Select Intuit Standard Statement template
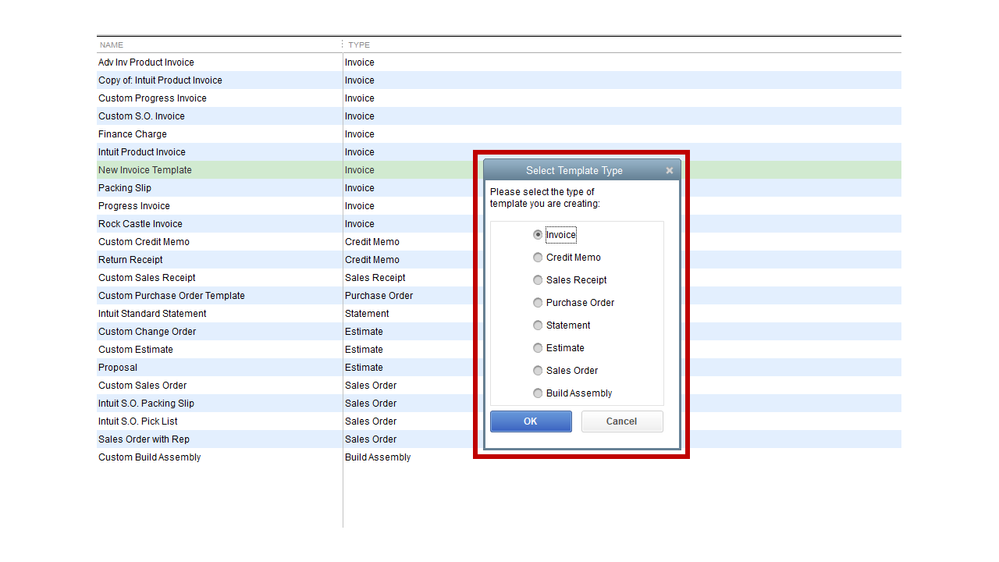This screenshot has height=562, width=999. (x=152, y=313)
